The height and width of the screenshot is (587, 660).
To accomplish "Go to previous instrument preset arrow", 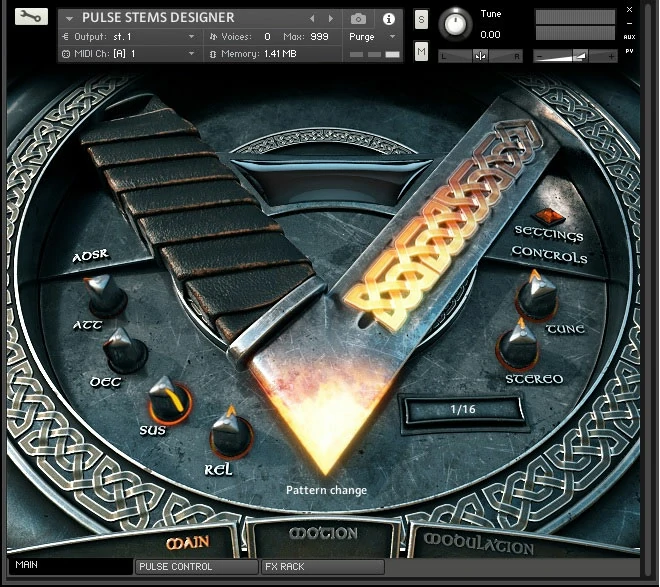I will (312, 19).
